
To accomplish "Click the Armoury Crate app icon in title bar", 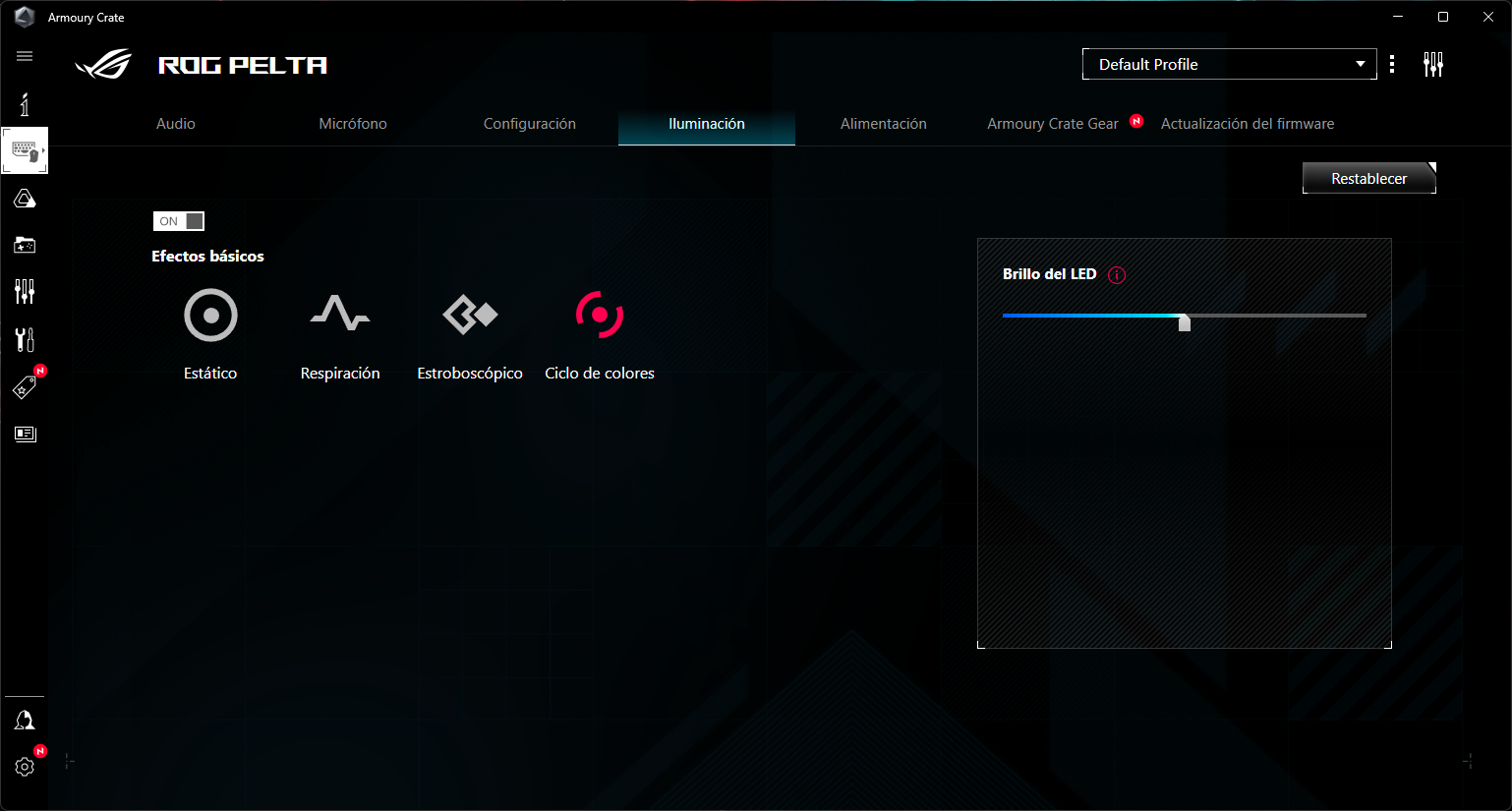I will point(25,17).
